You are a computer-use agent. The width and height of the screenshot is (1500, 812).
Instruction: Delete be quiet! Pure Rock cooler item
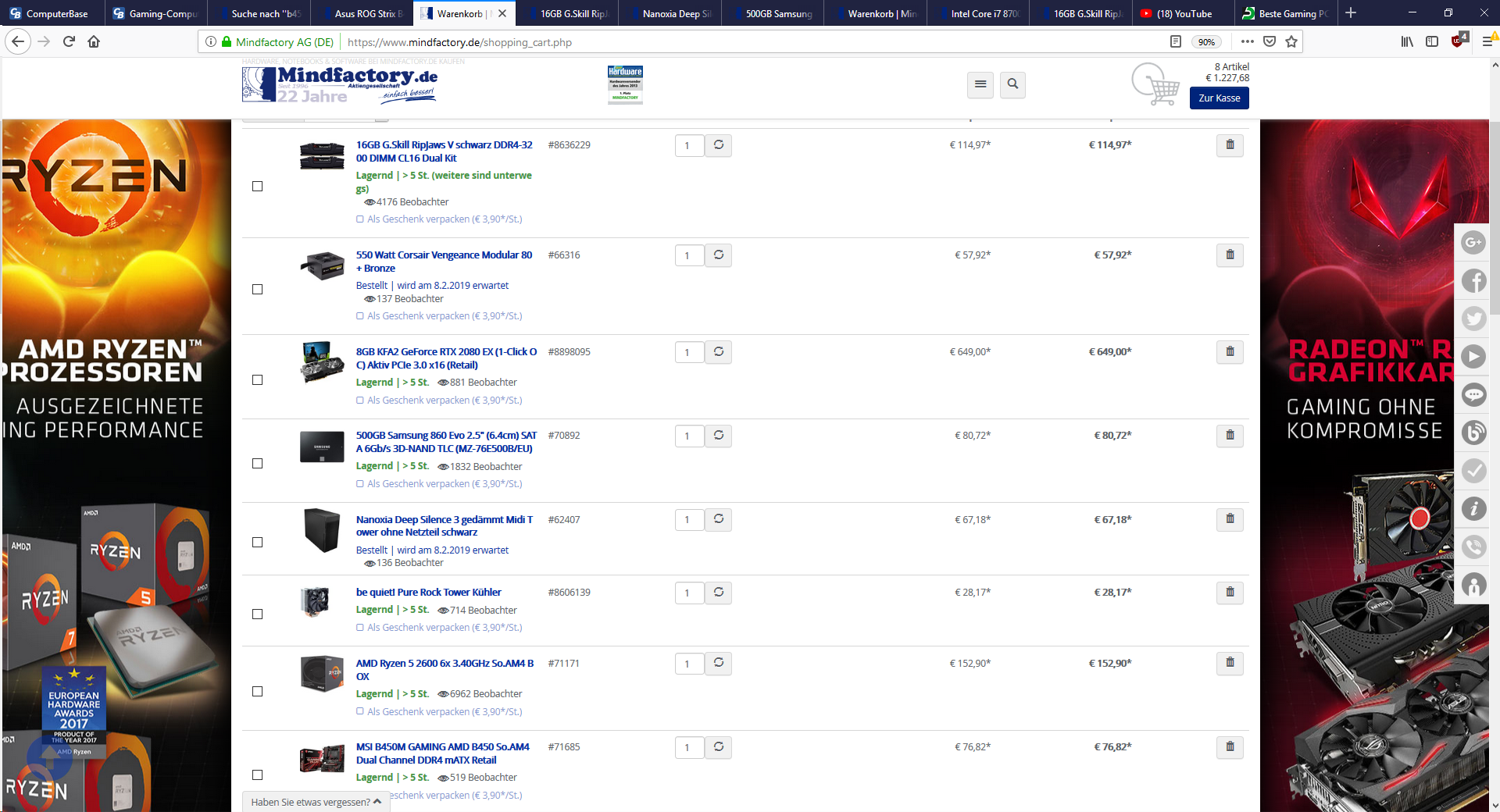point(1230,593)
